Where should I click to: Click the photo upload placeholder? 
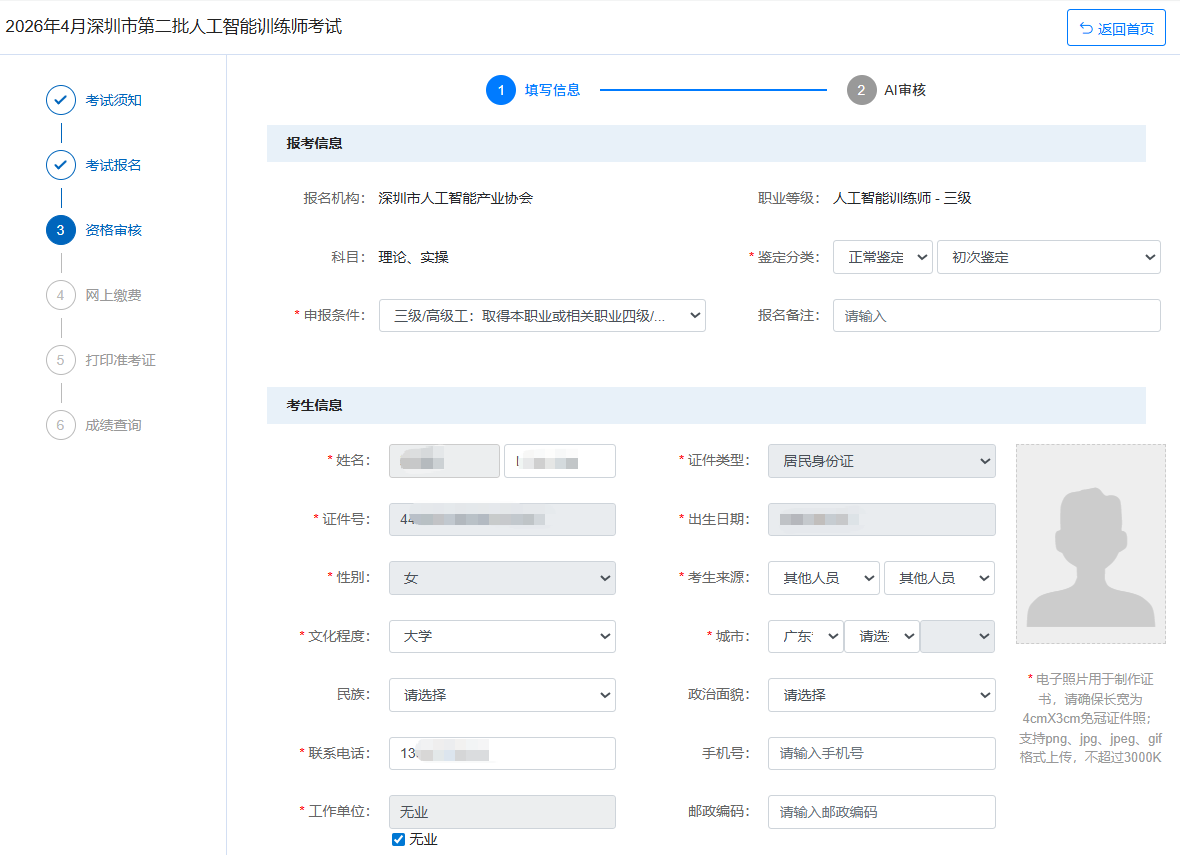tap(1090, 544)
